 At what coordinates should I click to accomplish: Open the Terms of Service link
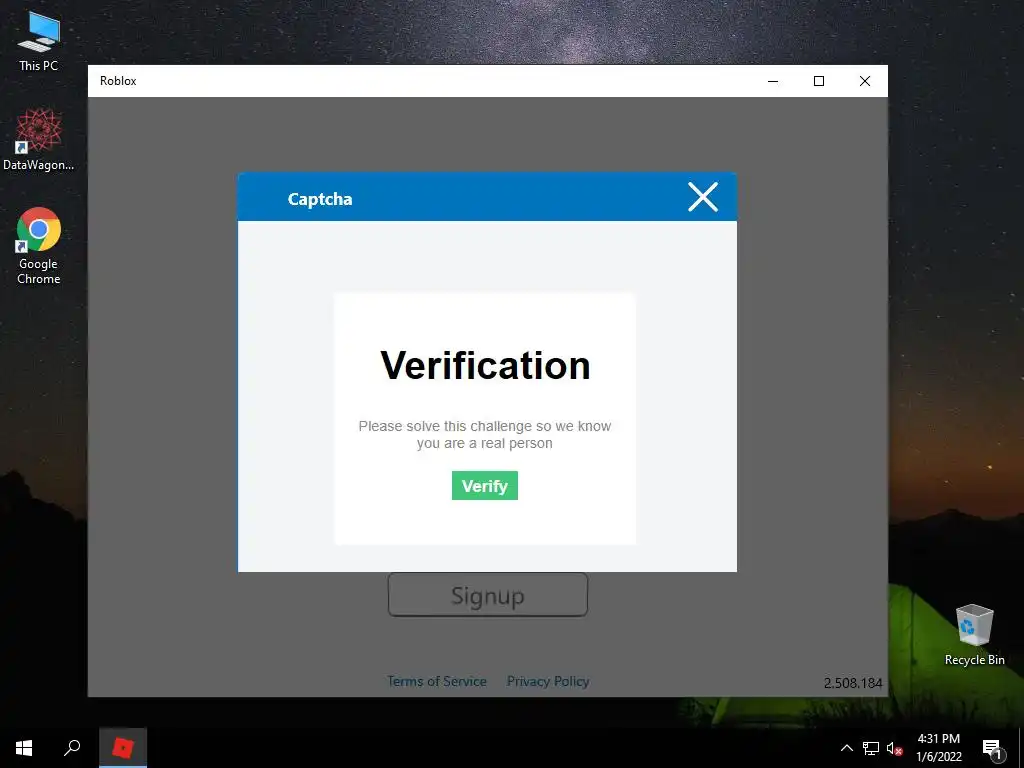[x=436, y=681]
